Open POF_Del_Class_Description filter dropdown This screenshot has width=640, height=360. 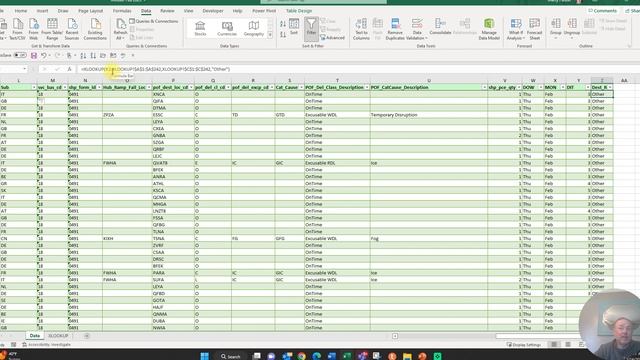(x=367, y=87)
